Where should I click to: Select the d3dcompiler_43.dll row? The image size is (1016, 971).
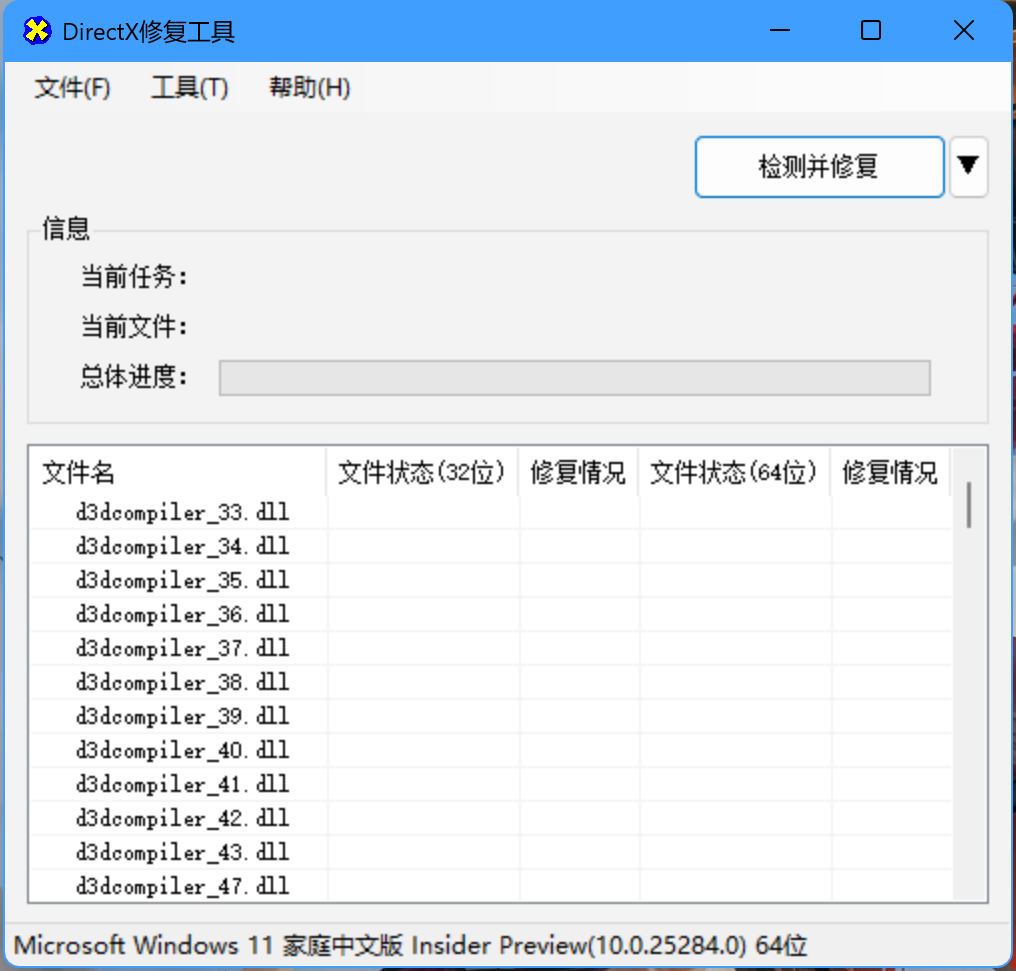(491, 852)
